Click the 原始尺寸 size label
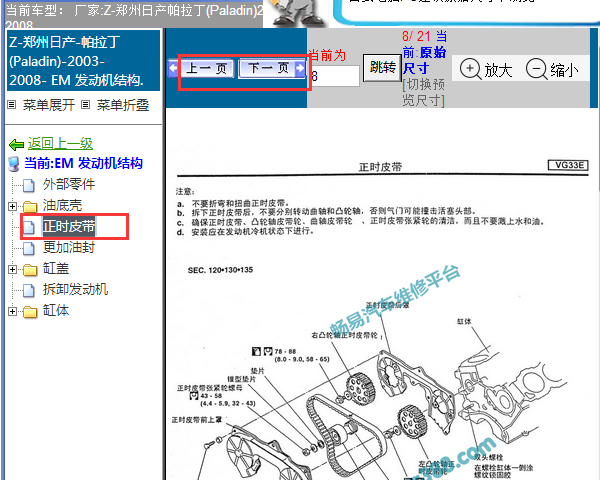Viewport: 600px width, 480px height. 424,60
